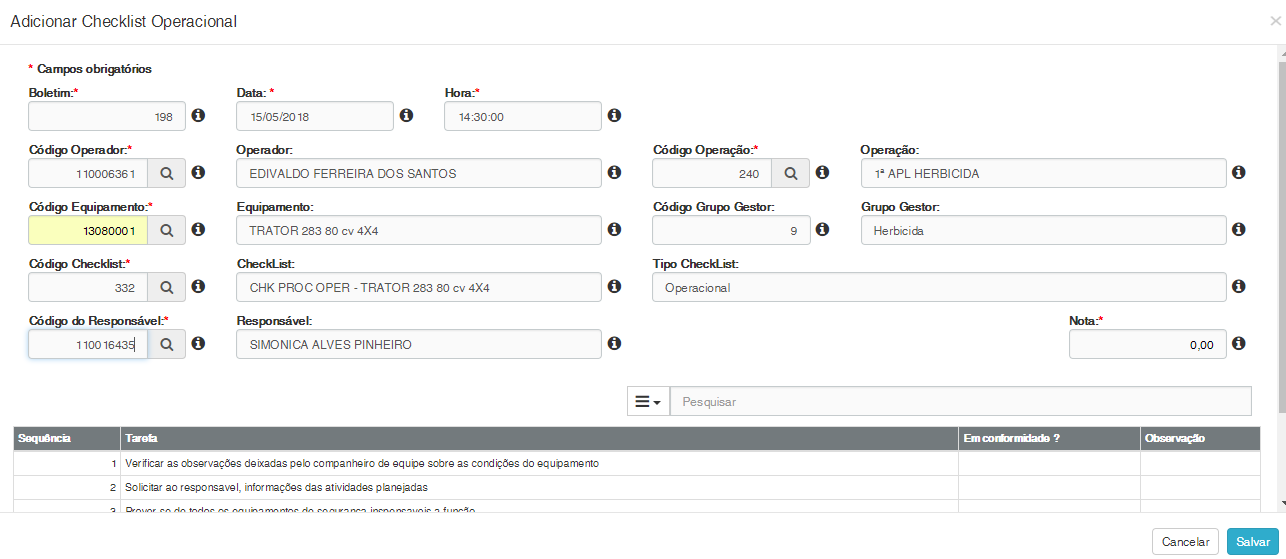
Task: Click info icon next to Nota field
Action: point(1238,344)
